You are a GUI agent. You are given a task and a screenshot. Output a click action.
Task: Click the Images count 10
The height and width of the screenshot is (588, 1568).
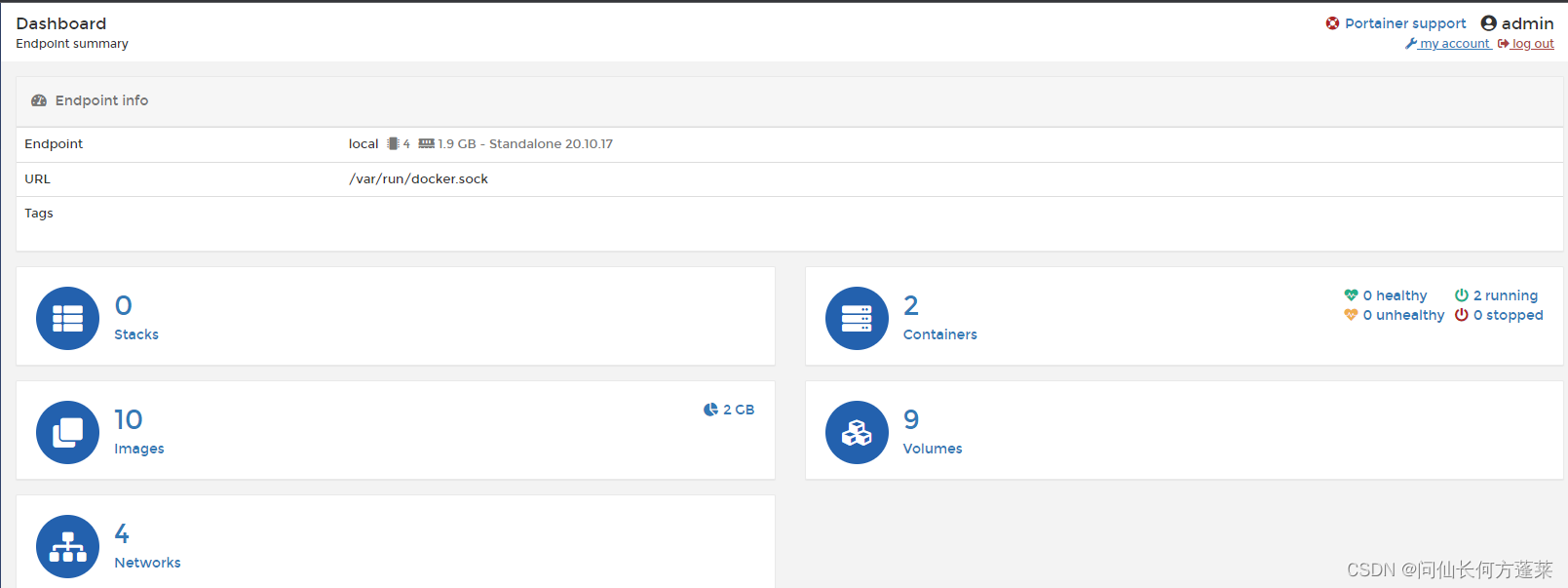point(129,419)
